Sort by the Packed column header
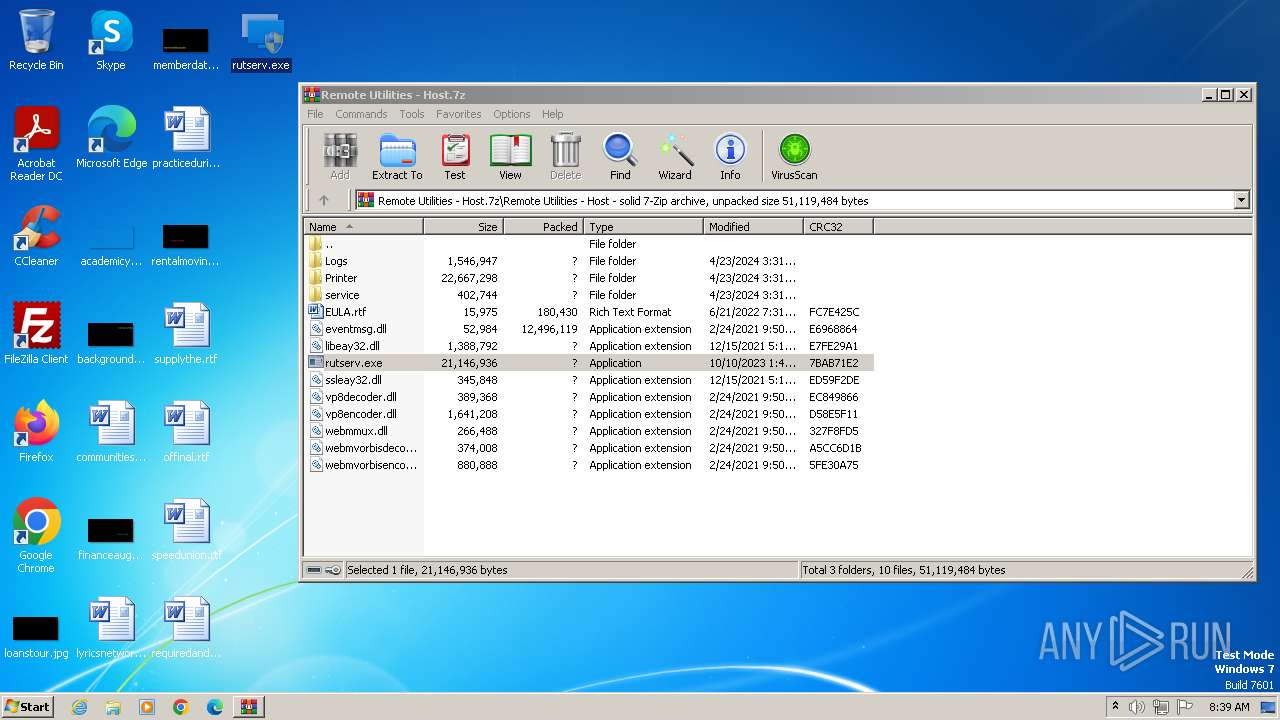Screen dimensions: 1280x720 pos(544,227)
